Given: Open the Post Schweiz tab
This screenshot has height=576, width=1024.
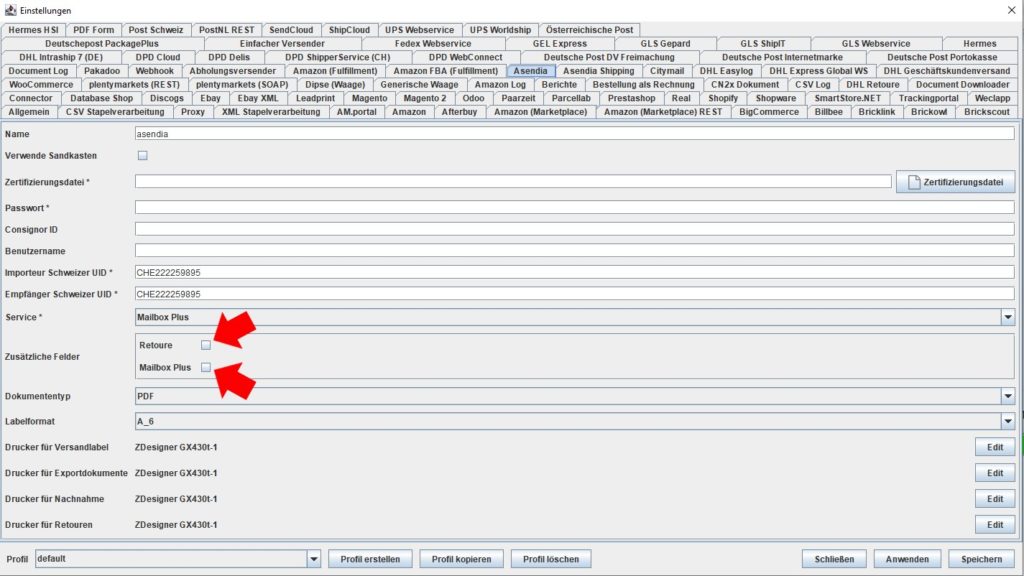Looking at the screenshot, I should click(155, 29).
